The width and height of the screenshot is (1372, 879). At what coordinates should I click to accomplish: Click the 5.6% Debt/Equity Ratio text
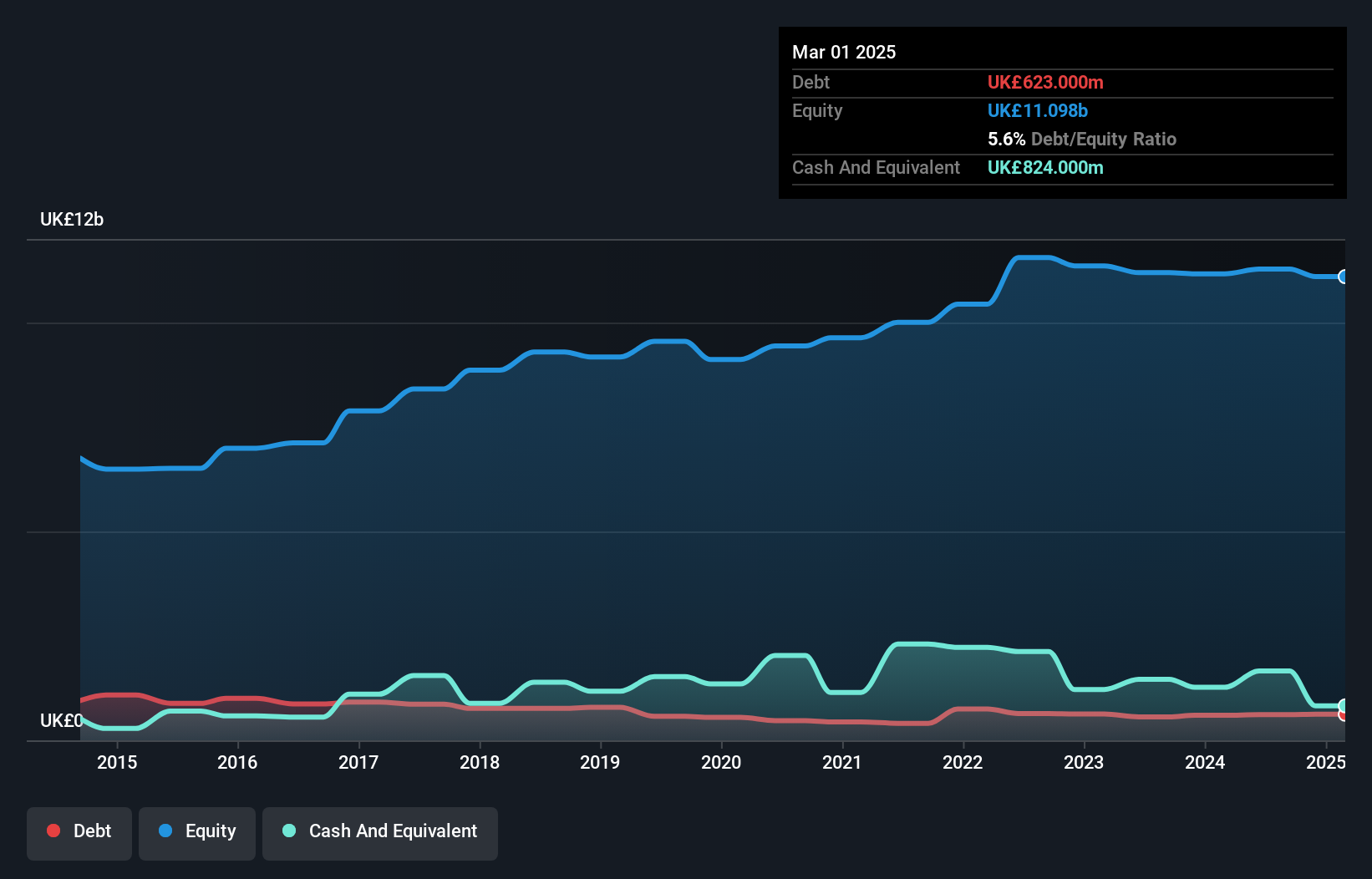(1081, 140)
